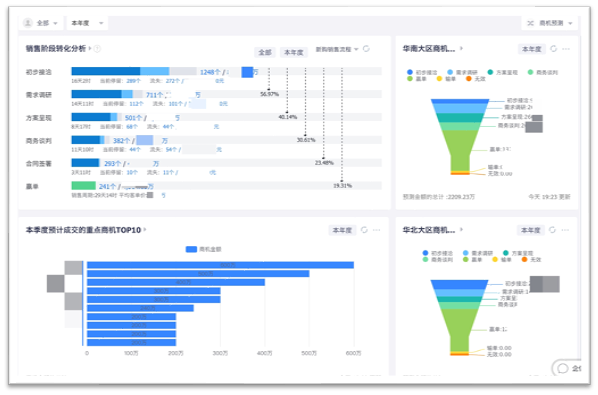
Task: Click the 501个 count in 方案呈现 row
Action: (x=133, y=118)
